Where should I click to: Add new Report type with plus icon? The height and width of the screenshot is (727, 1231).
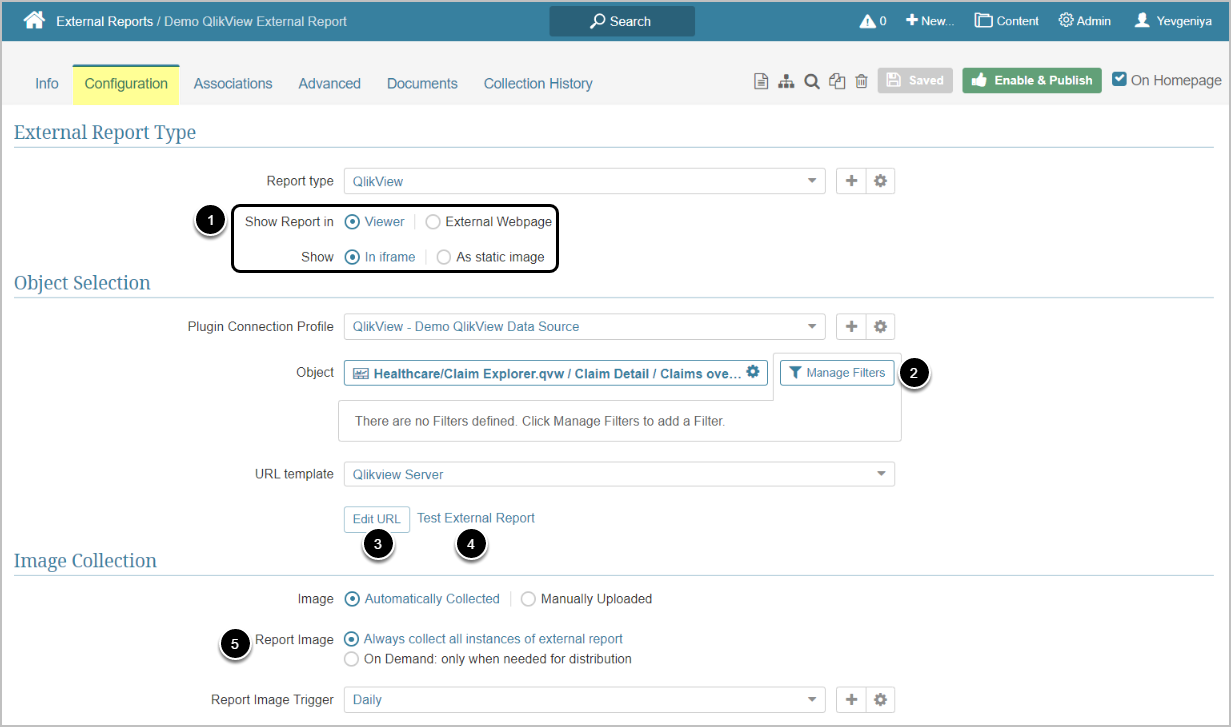coord(851,181)
